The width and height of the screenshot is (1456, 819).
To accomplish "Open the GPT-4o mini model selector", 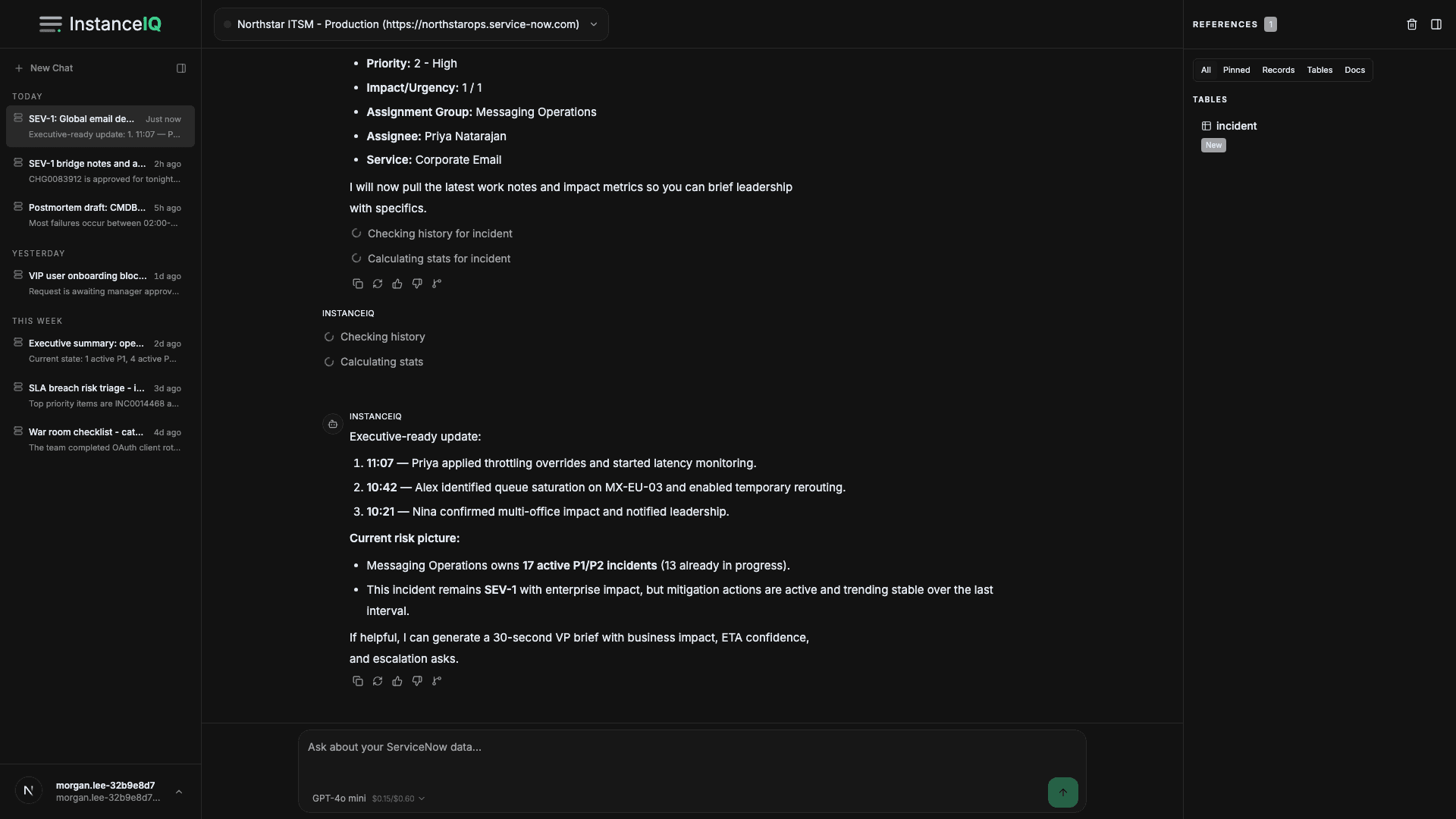I will pos(338,798).
